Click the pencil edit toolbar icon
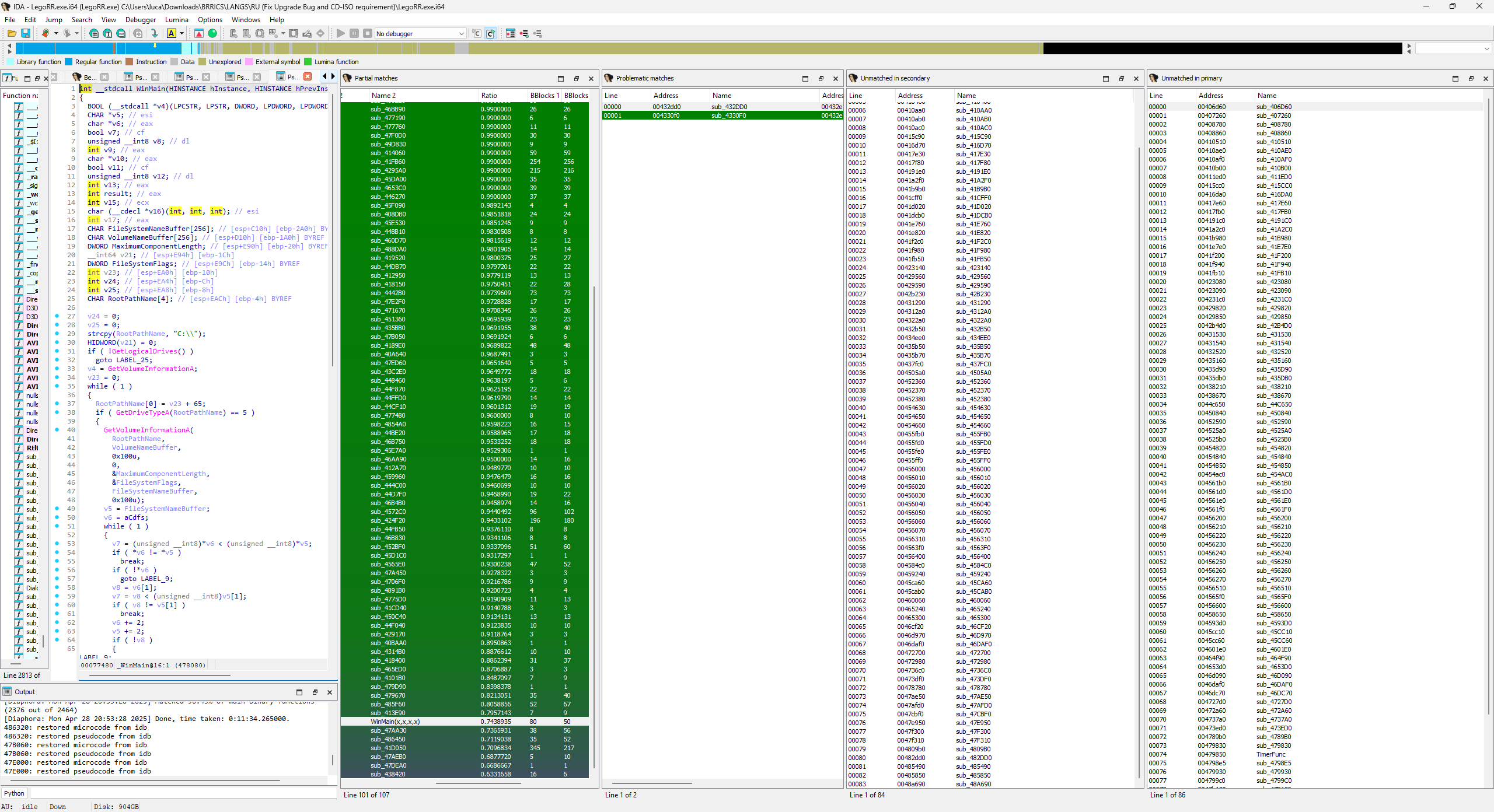Image resolution: width=1494 pixels, height=812 pixels. point(307,34)
